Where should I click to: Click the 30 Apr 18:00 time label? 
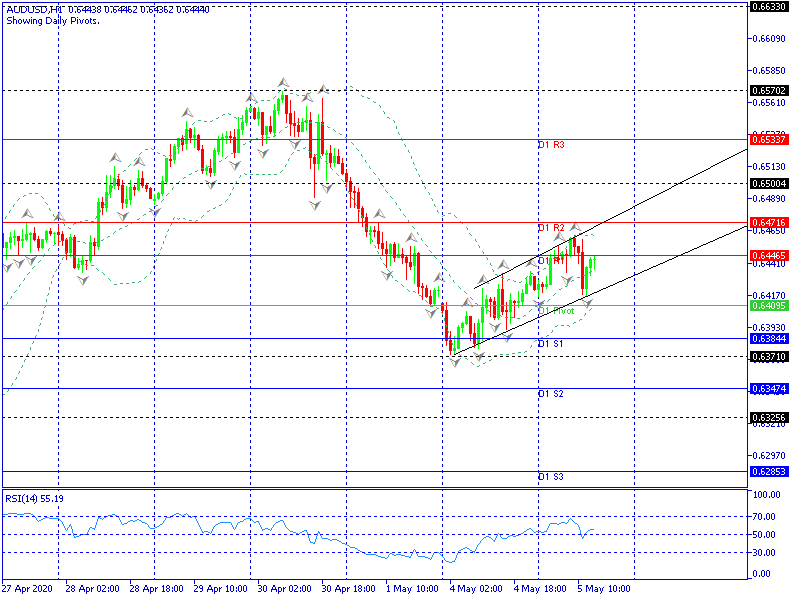point(348,589)
